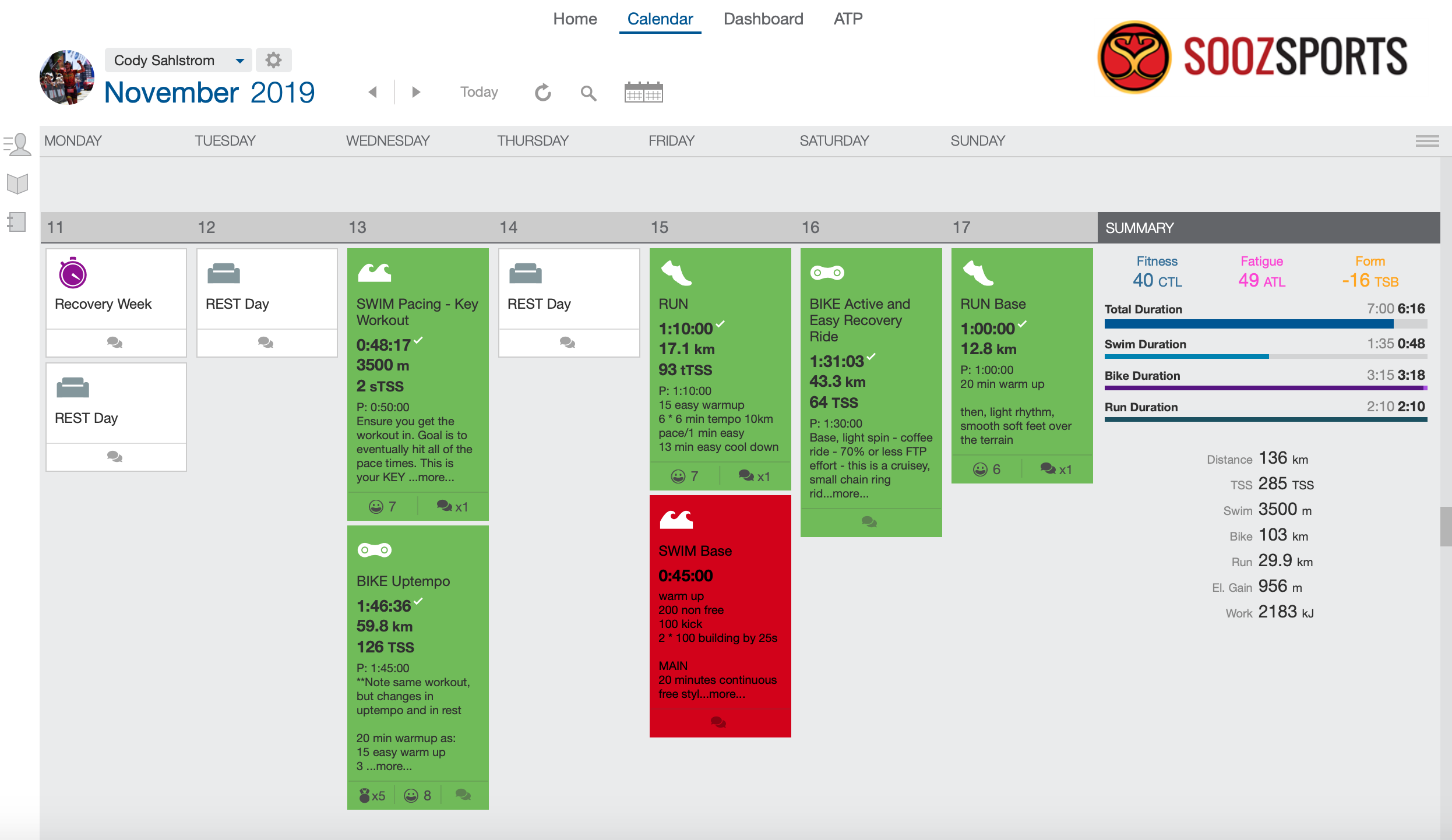Screen dimensions: 1452x840
Task: Expand 'more' in BIKE Active Recovery Ride
Action: point(846,493)
